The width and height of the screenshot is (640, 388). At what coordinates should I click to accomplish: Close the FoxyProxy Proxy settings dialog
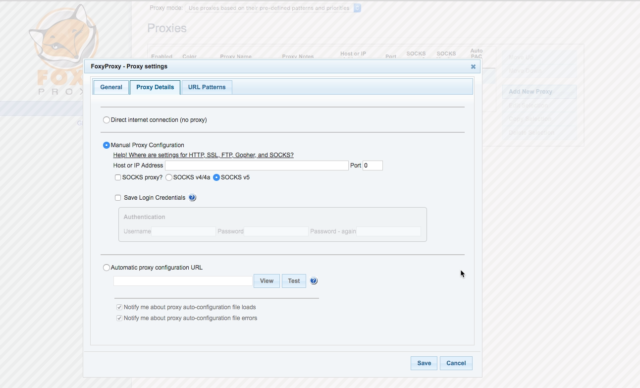[473, 67]
